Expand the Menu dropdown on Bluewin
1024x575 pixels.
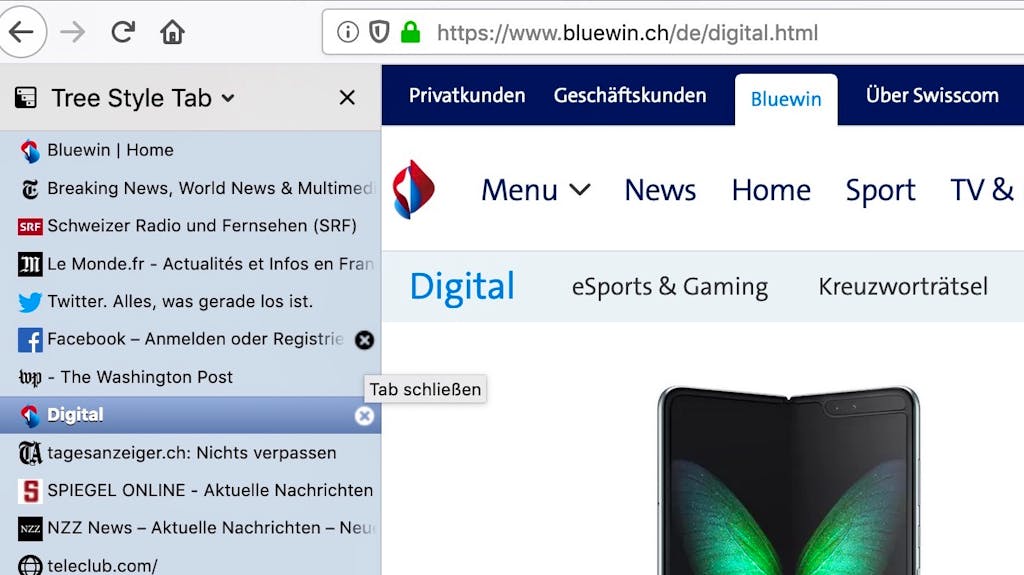click(x=536, y=190)
